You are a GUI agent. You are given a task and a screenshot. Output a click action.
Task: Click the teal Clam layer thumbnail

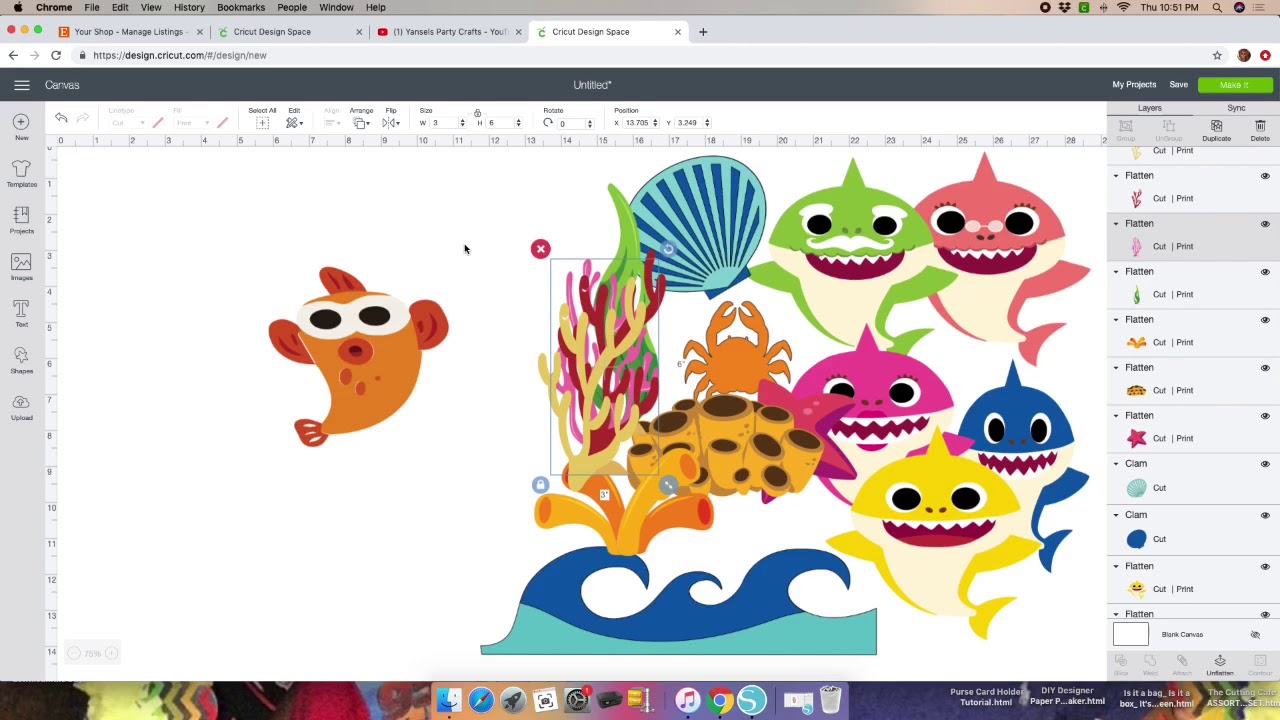(1136, 488)
